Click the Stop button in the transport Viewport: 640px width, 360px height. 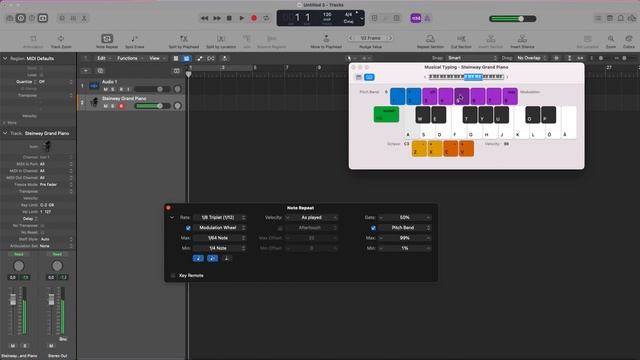coord(229,18)
